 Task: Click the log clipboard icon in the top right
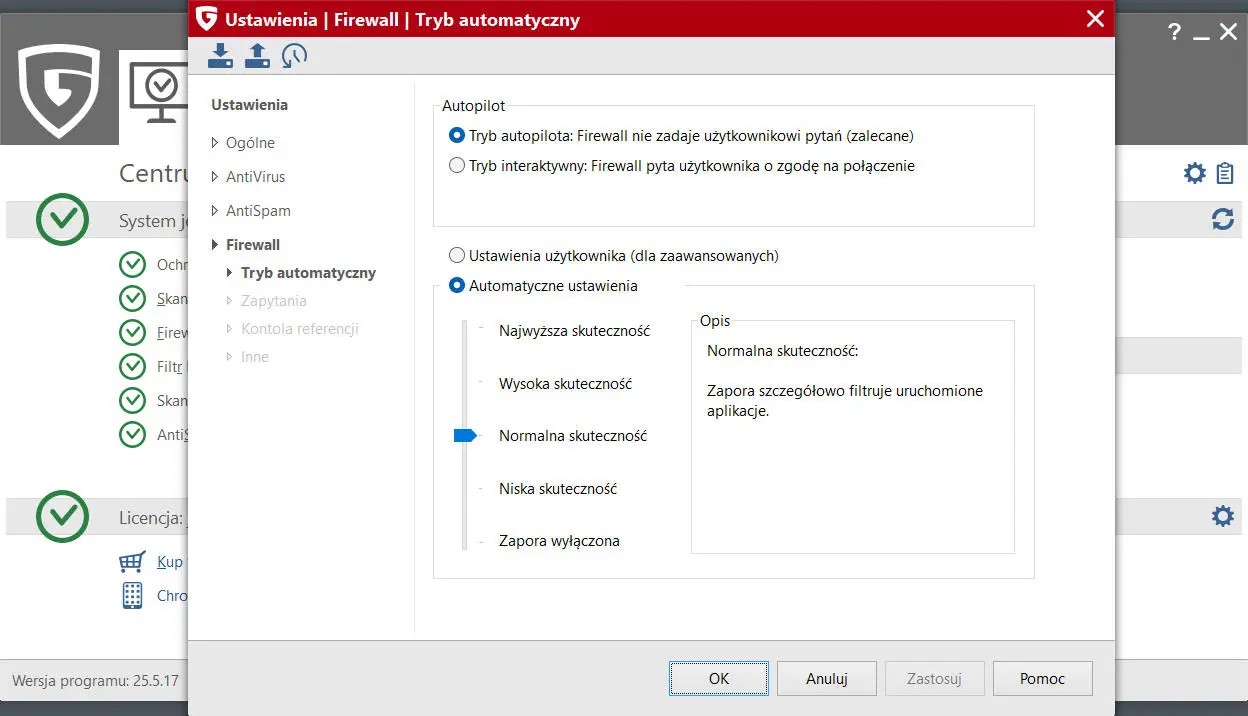(x=1224, y=172)
